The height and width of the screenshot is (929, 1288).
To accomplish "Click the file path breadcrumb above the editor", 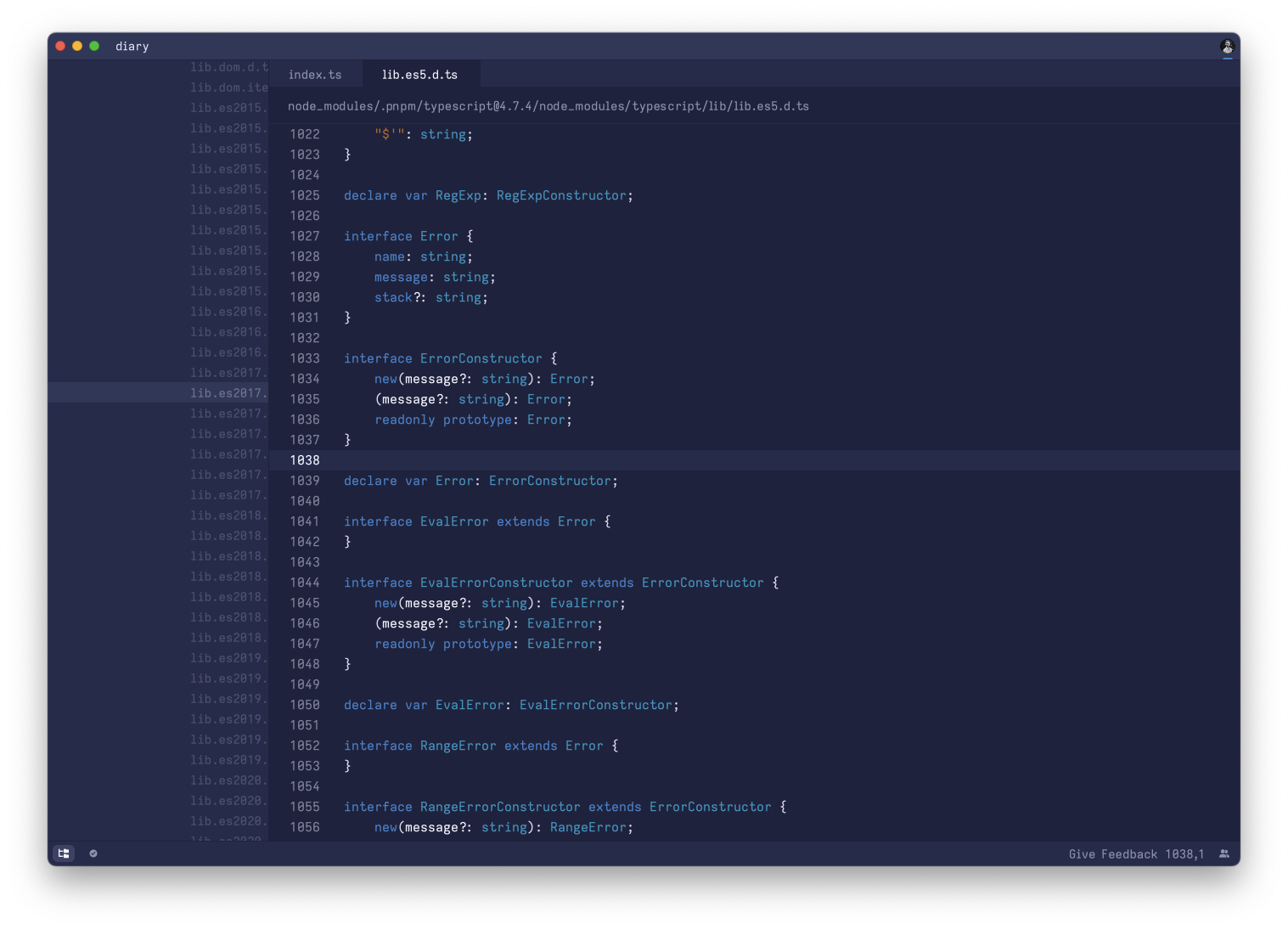I will [x=548, y=105].
